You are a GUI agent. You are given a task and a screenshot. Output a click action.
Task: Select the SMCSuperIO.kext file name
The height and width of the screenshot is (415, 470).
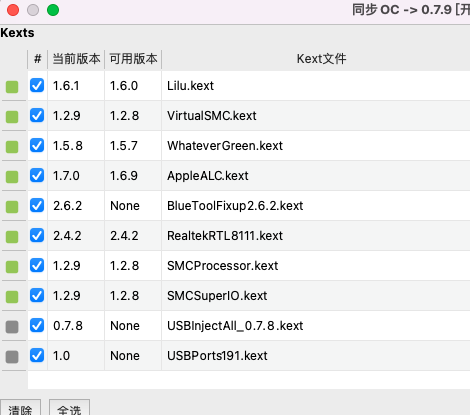pyautogui.click(x=217, y=296)
